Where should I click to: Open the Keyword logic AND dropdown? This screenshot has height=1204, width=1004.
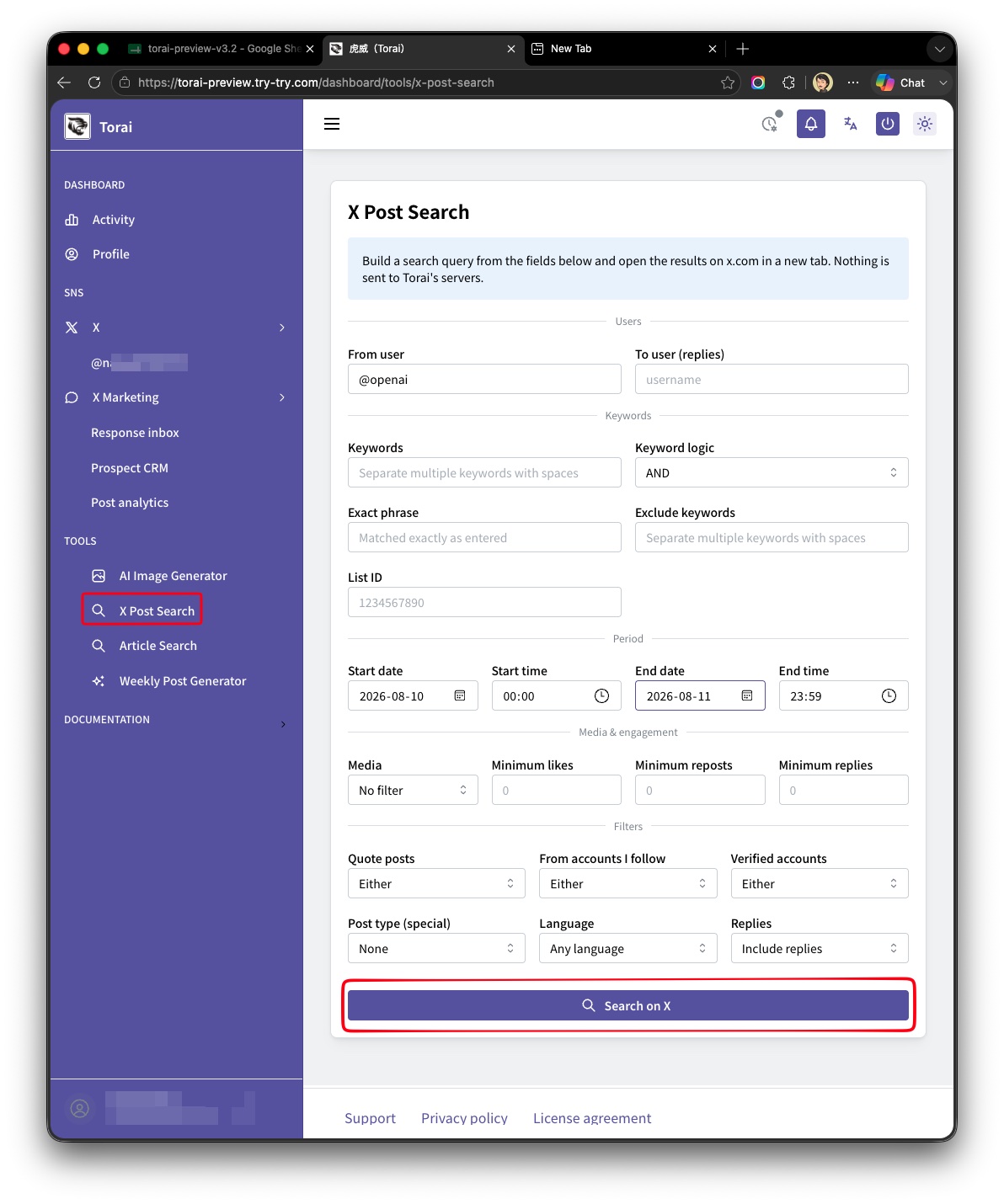point(772,472)
